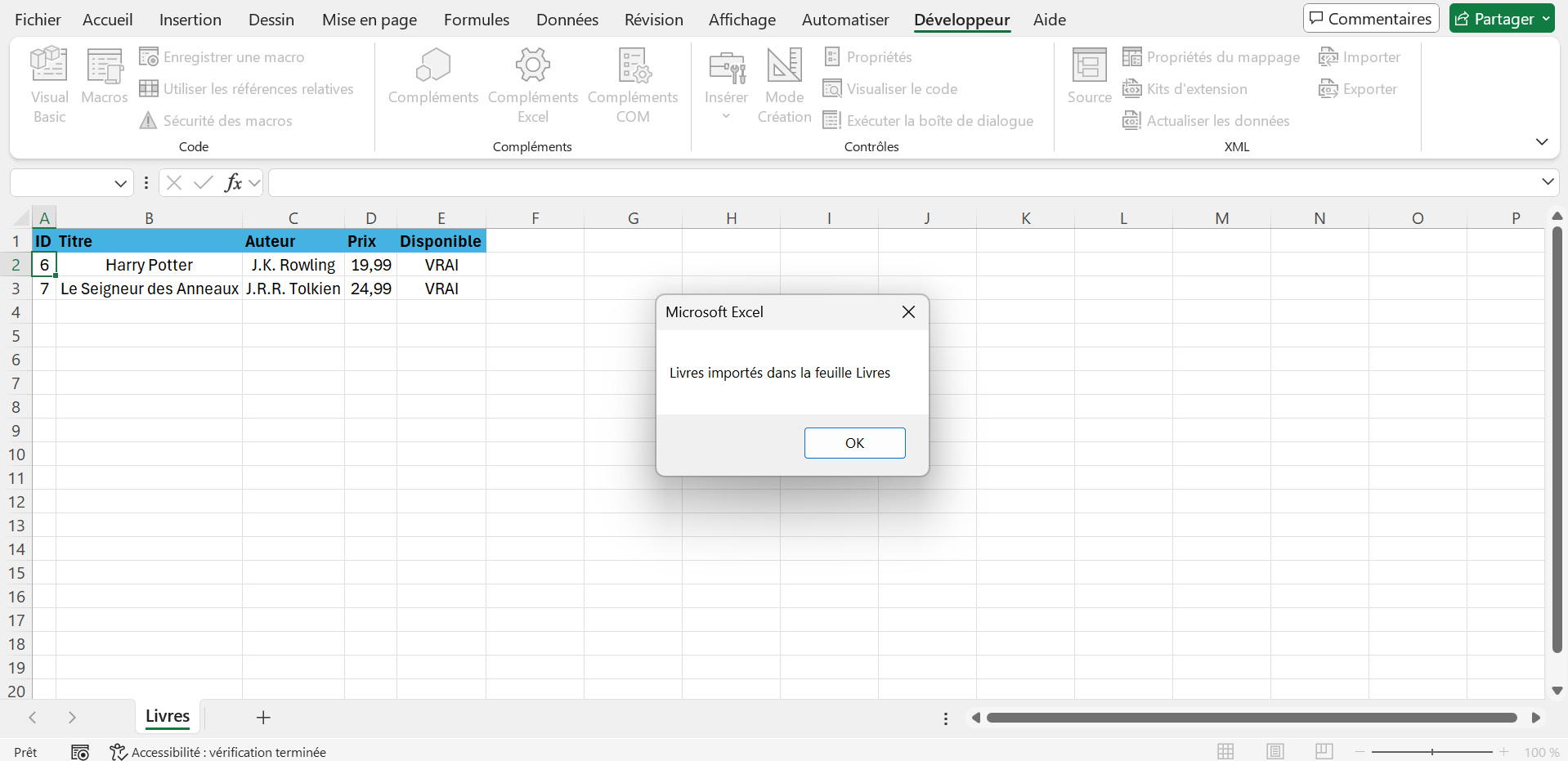
Task: Switch to the Dessin tab
Action: (271, 20)
